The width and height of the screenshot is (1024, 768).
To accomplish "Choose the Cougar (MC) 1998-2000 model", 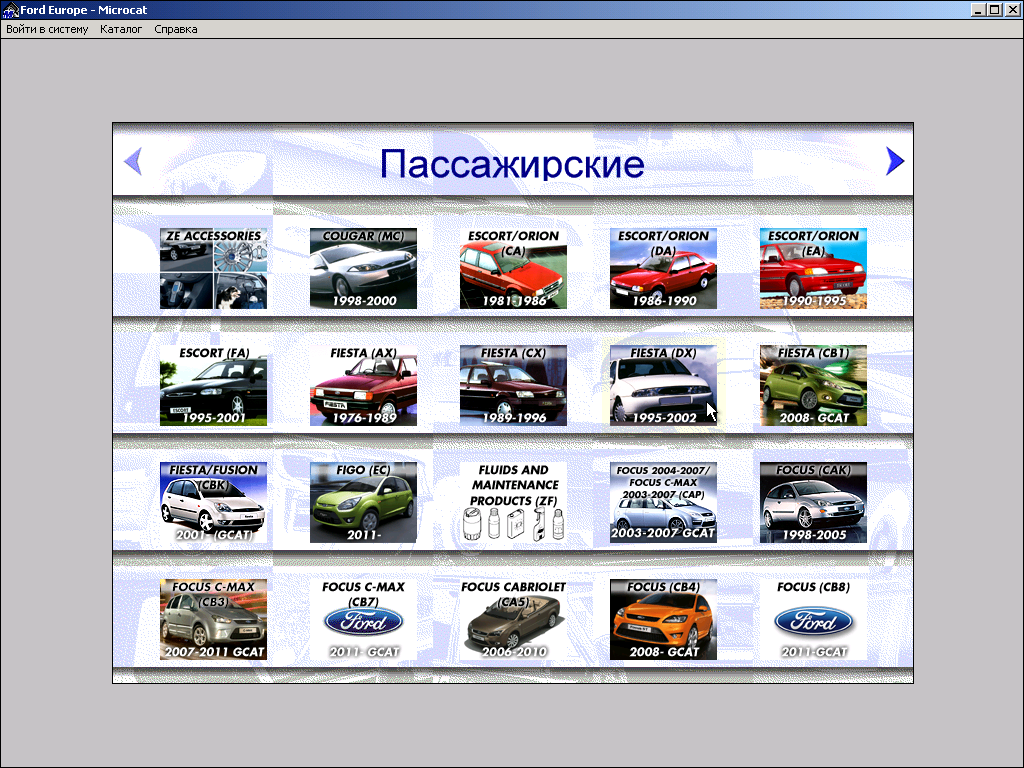I will pos(363,269).
